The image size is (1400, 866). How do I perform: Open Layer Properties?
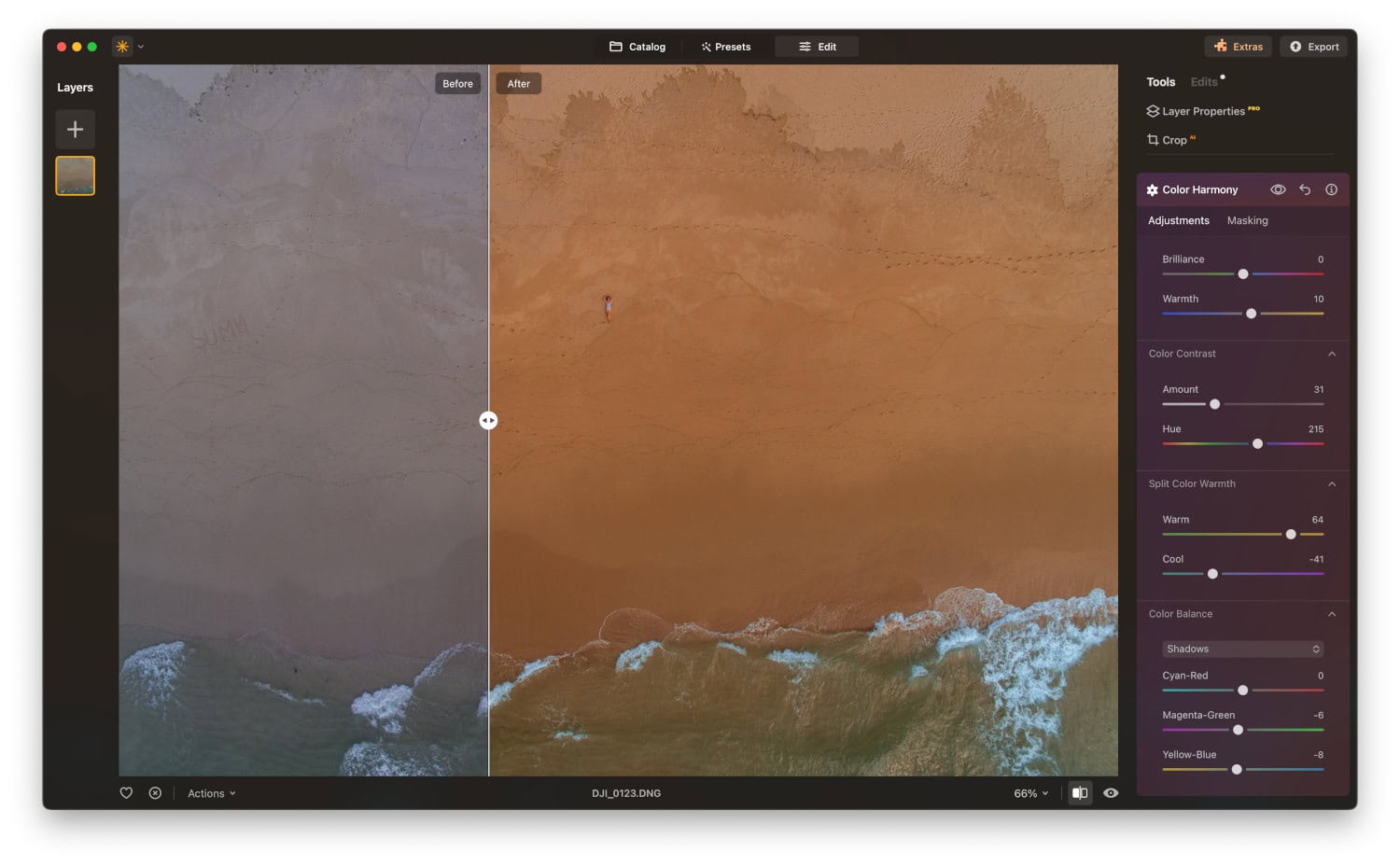[1202, 110]
